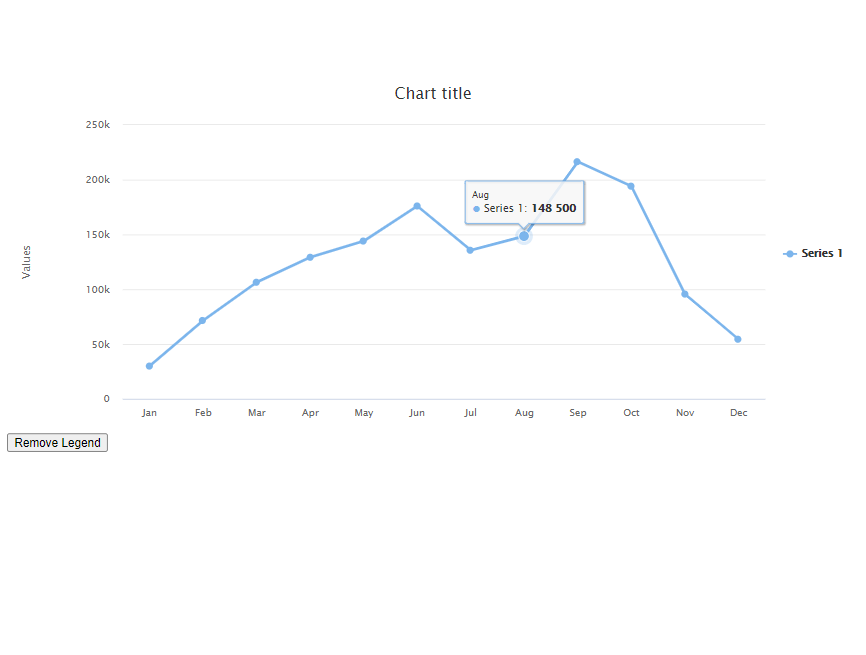Click the Dec data point marker
The width and height of the screenshot is (866, 655).
pyautogui.click(x=738, y=339)
